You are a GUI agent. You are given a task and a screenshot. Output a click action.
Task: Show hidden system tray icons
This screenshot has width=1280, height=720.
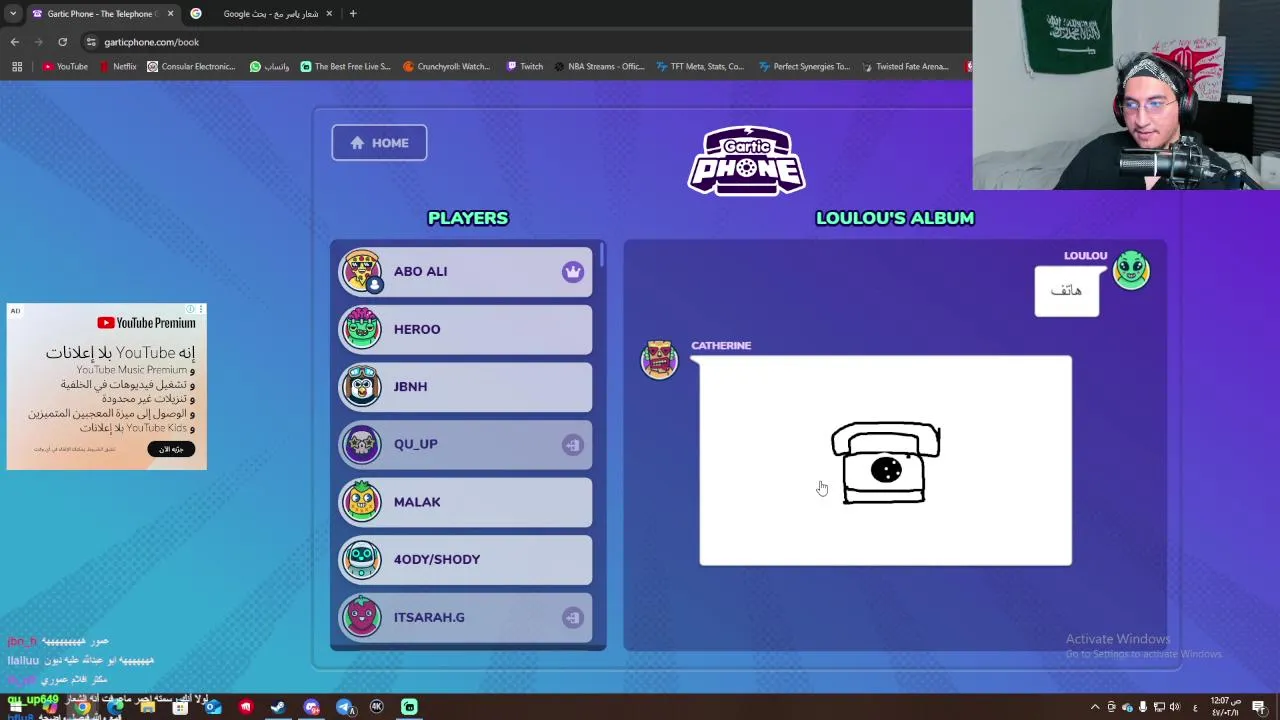(x=1094, y=707)
